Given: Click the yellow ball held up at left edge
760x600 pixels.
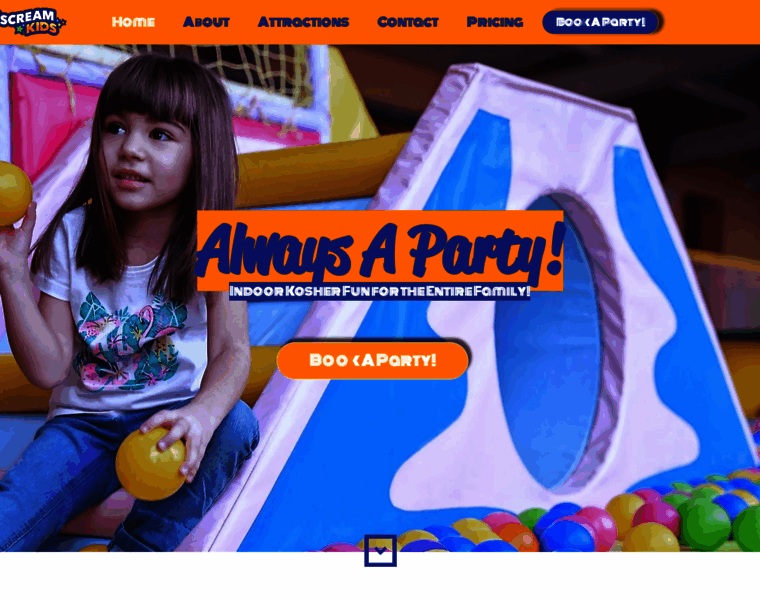Looking at the screenshot, I should click(15, 194).
